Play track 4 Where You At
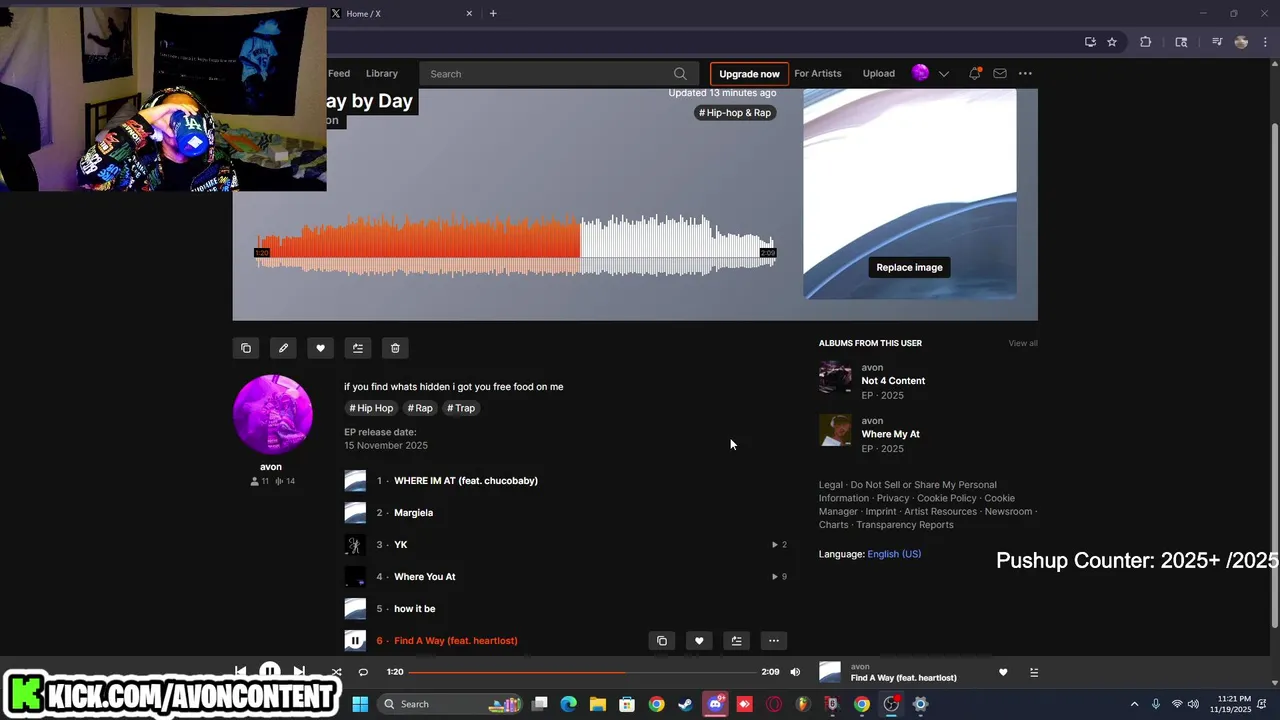 (x=424, y=577)
